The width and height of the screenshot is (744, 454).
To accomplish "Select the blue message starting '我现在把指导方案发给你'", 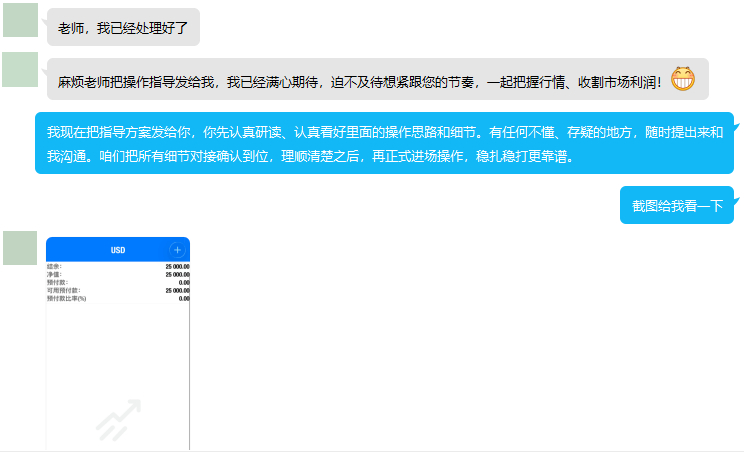I will tap(384, 143).
